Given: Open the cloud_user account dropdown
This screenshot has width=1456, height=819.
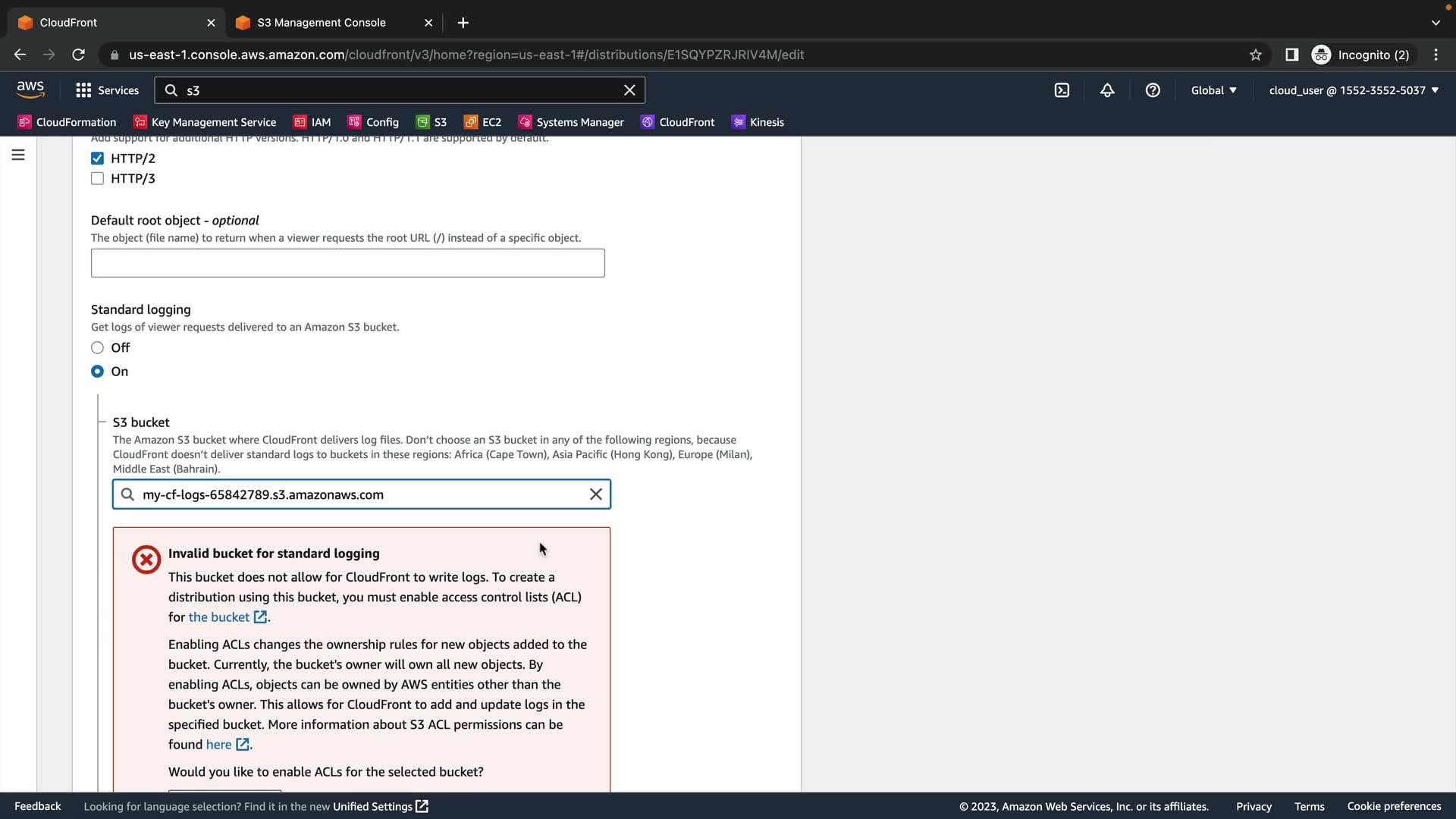Looking at the screenshot, I should pos(1354,90).
